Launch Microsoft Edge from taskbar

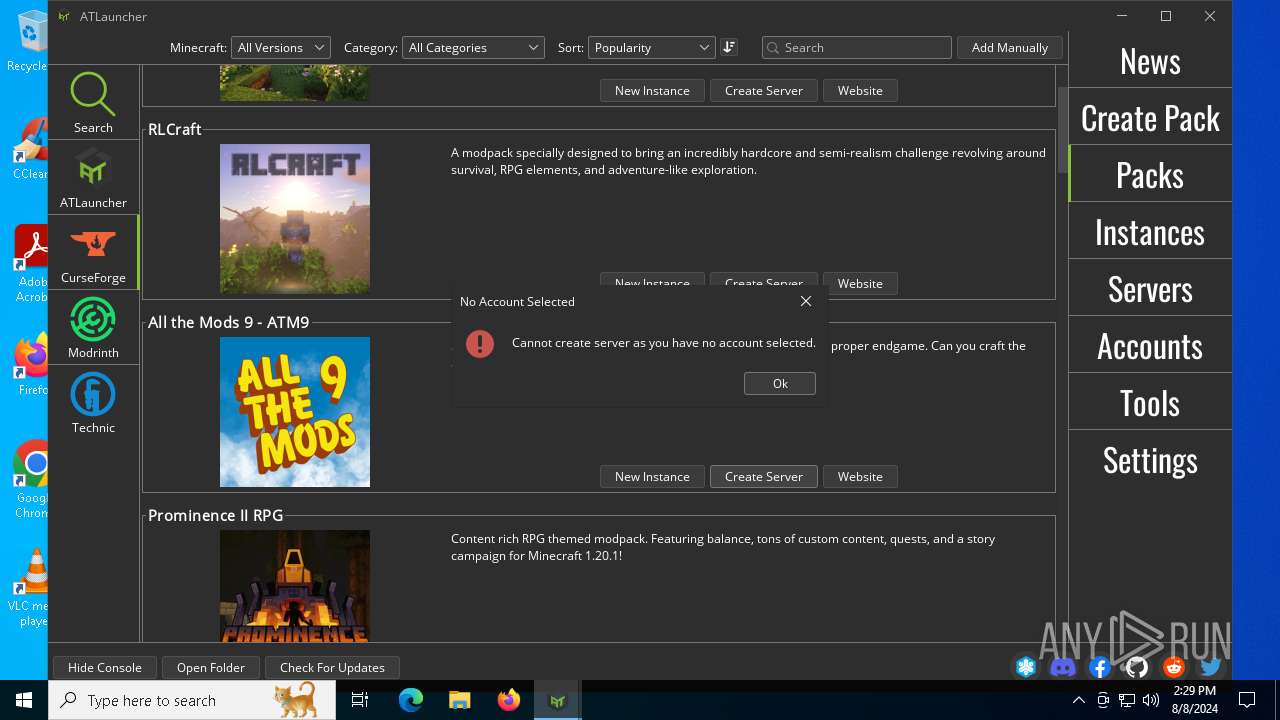pos(411,700)
